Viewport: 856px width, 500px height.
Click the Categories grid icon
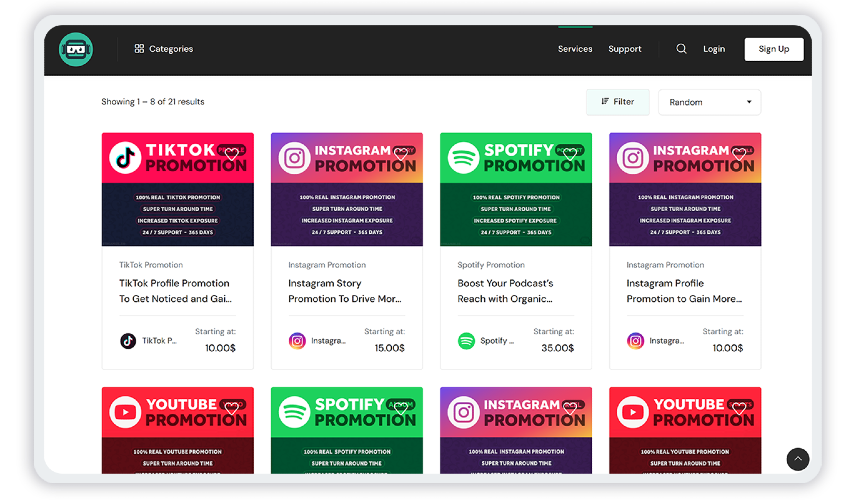[139, 49]
